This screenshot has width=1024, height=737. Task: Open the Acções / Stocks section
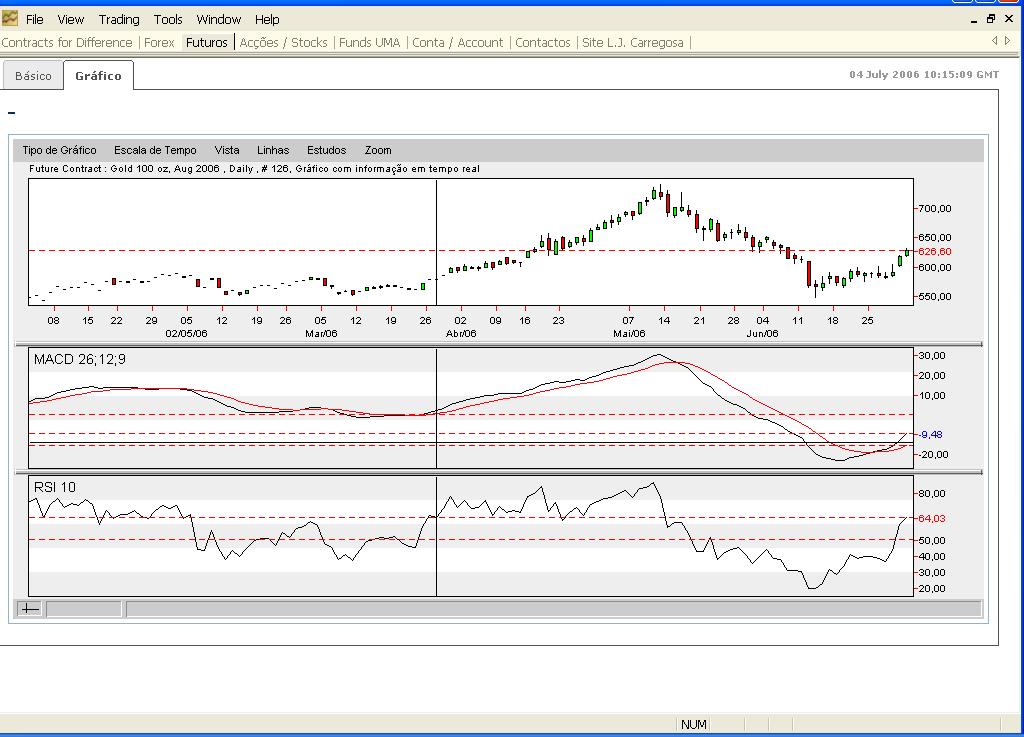click(284, 43)
